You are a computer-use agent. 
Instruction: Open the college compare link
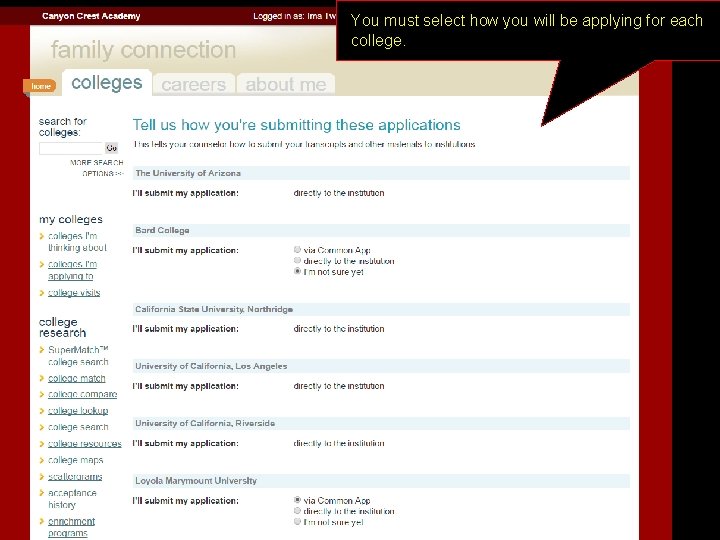(x=83, y=394)
